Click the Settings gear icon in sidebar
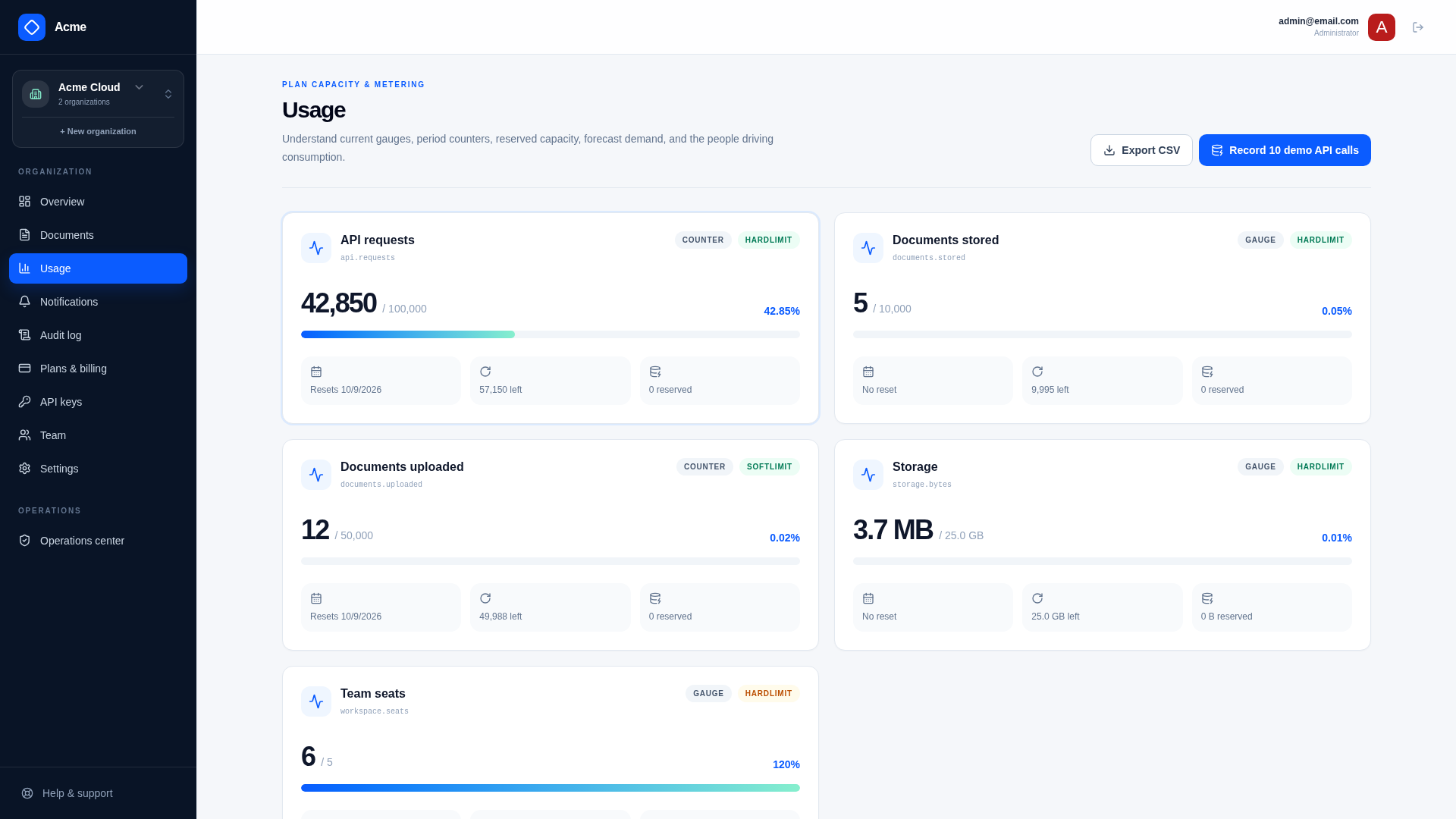Viewport: 1456px width, 819px height. coord(25,469)
